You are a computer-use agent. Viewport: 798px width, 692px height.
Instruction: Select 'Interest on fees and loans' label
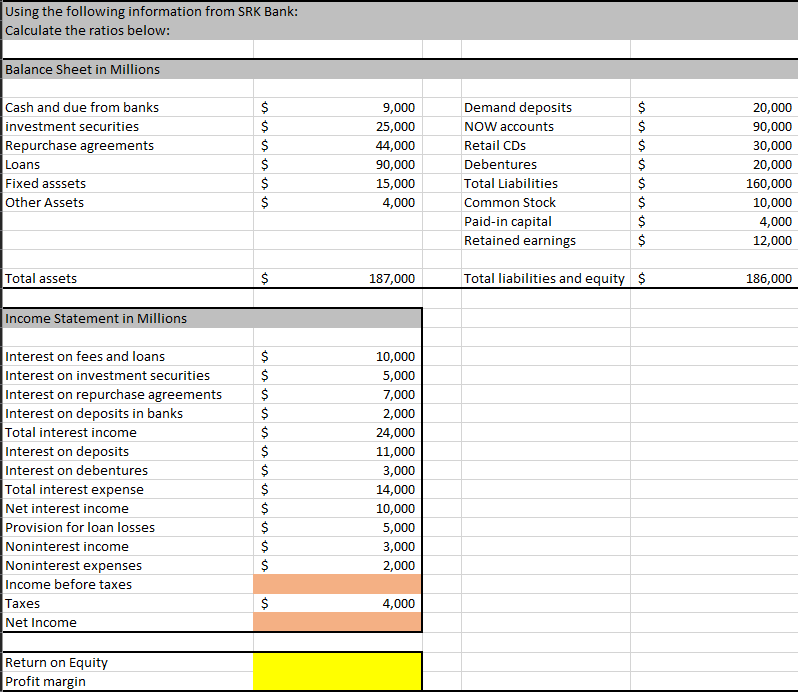[128, 356]
